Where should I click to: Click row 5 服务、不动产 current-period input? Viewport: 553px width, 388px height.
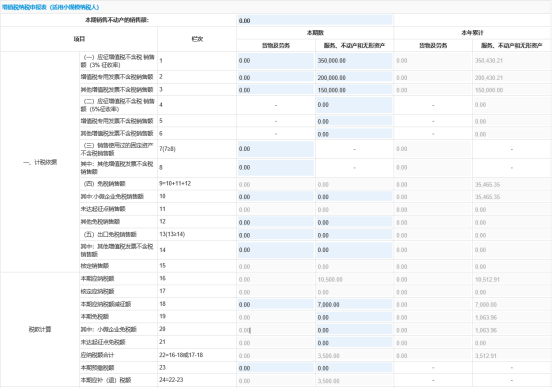pyautogui.click(x=354, y=121)
